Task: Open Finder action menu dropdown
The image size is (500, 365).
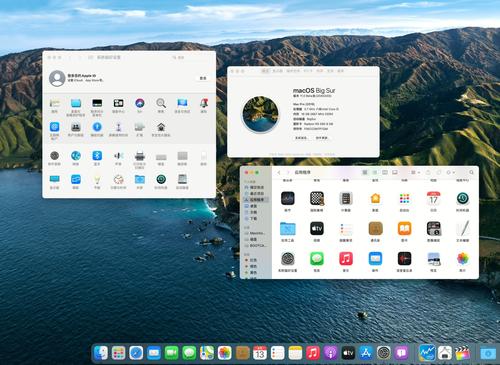Action: coord(450,172)
